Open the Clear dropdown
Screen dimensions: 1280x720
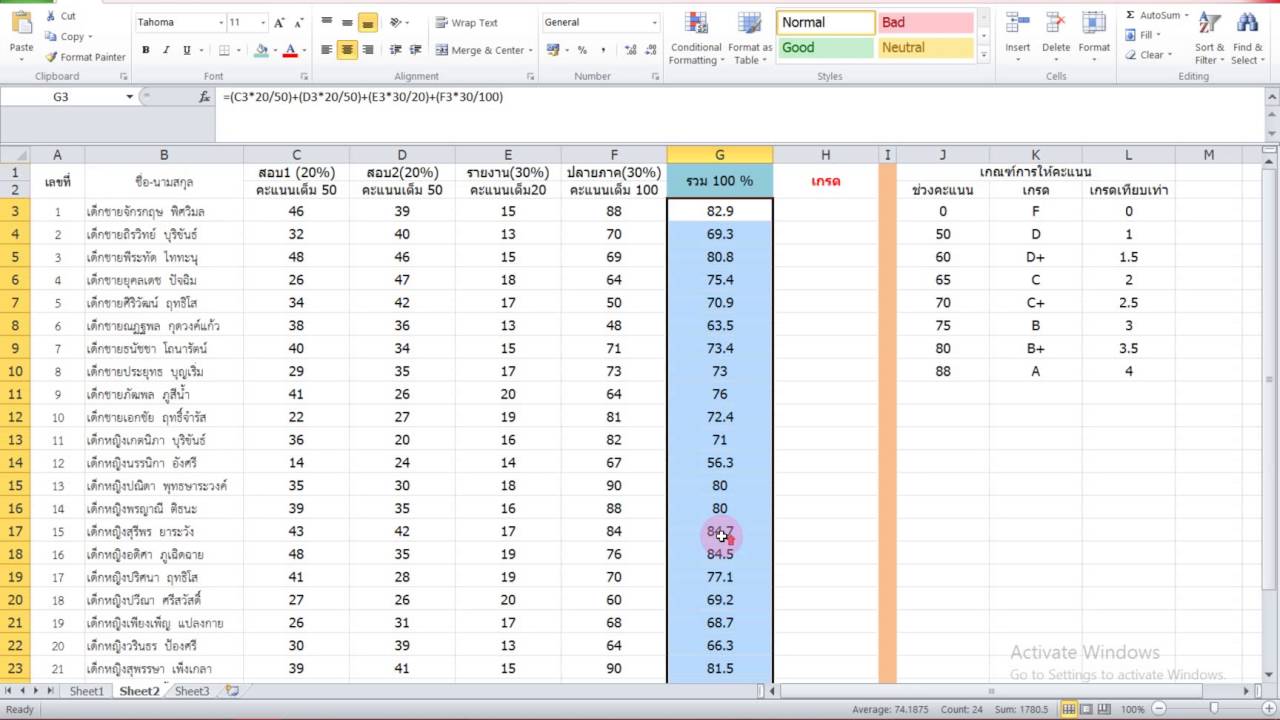1148,55
